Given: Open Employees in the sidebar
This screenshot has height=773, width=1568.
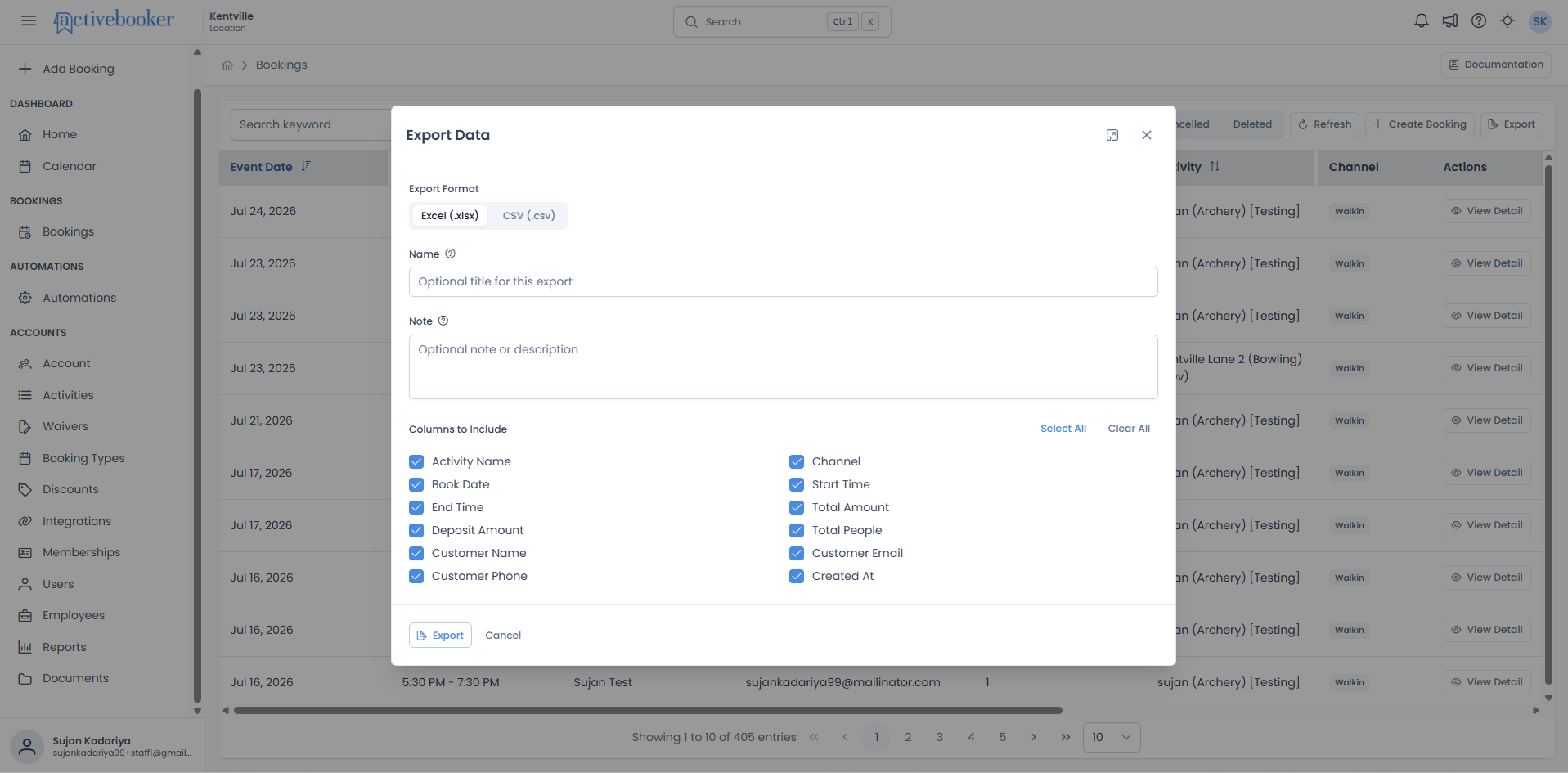Looking at the screenshot, I should (x=74, y=615).
